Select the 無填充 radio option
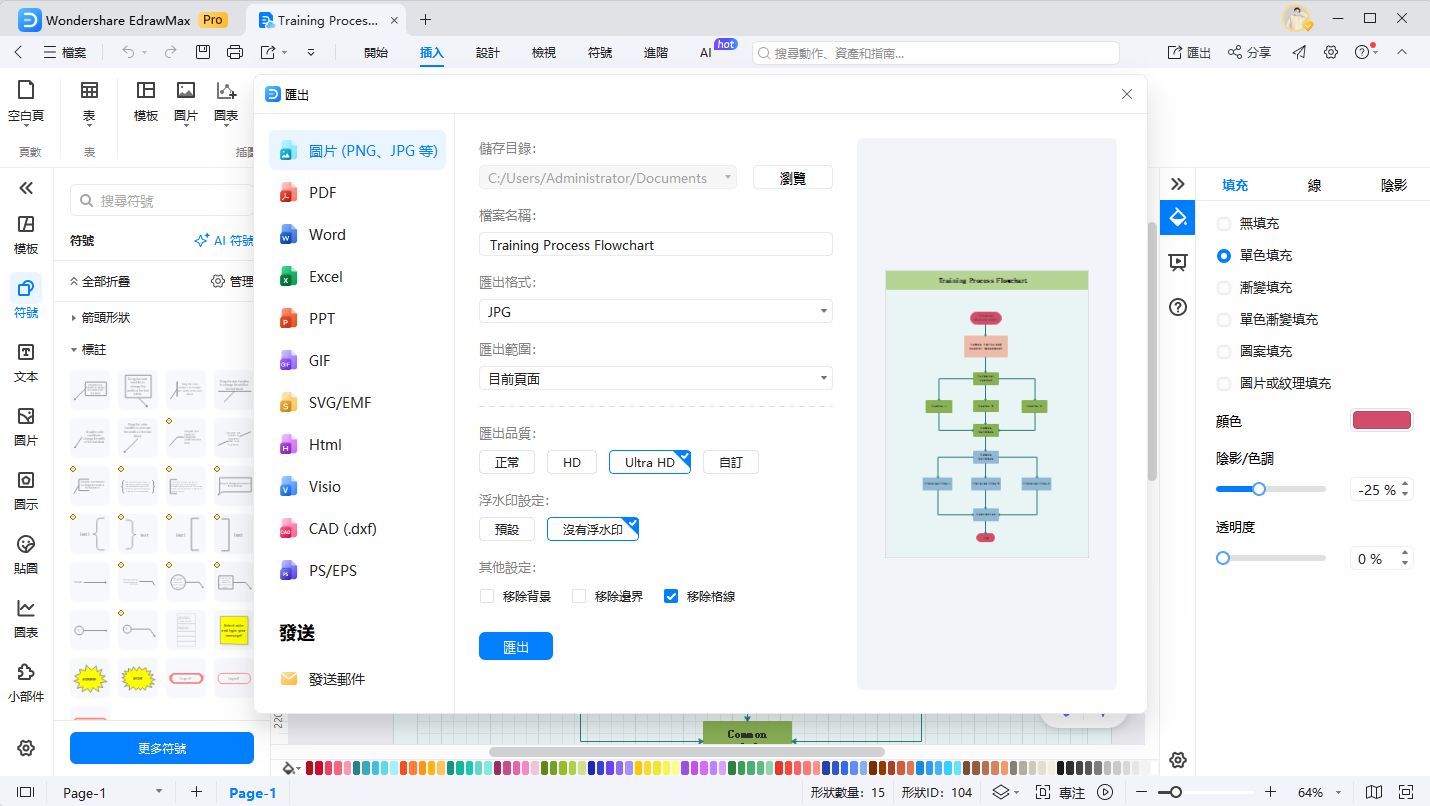Screen dimensions: 1430x806 1224,224
